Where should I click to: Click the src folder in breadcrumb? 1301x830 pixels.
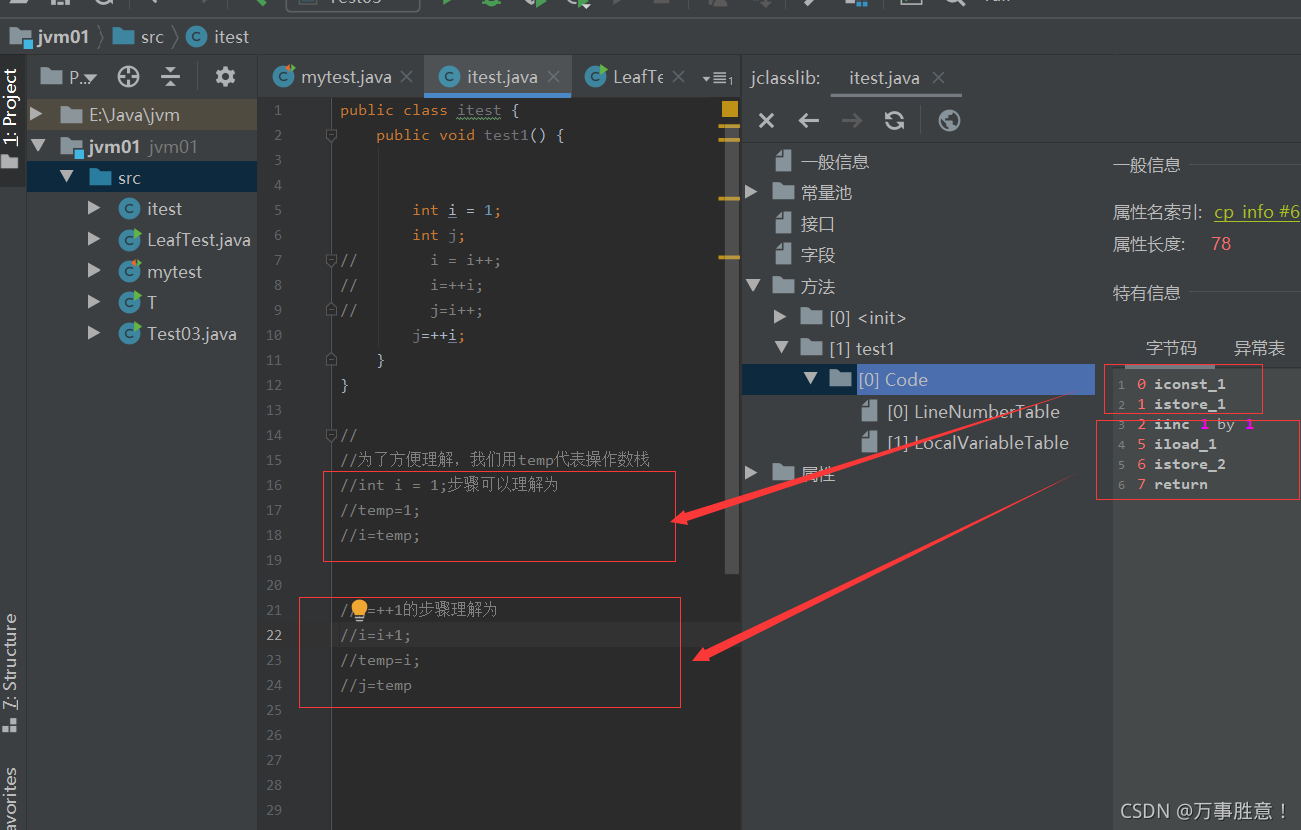point(138,37)
